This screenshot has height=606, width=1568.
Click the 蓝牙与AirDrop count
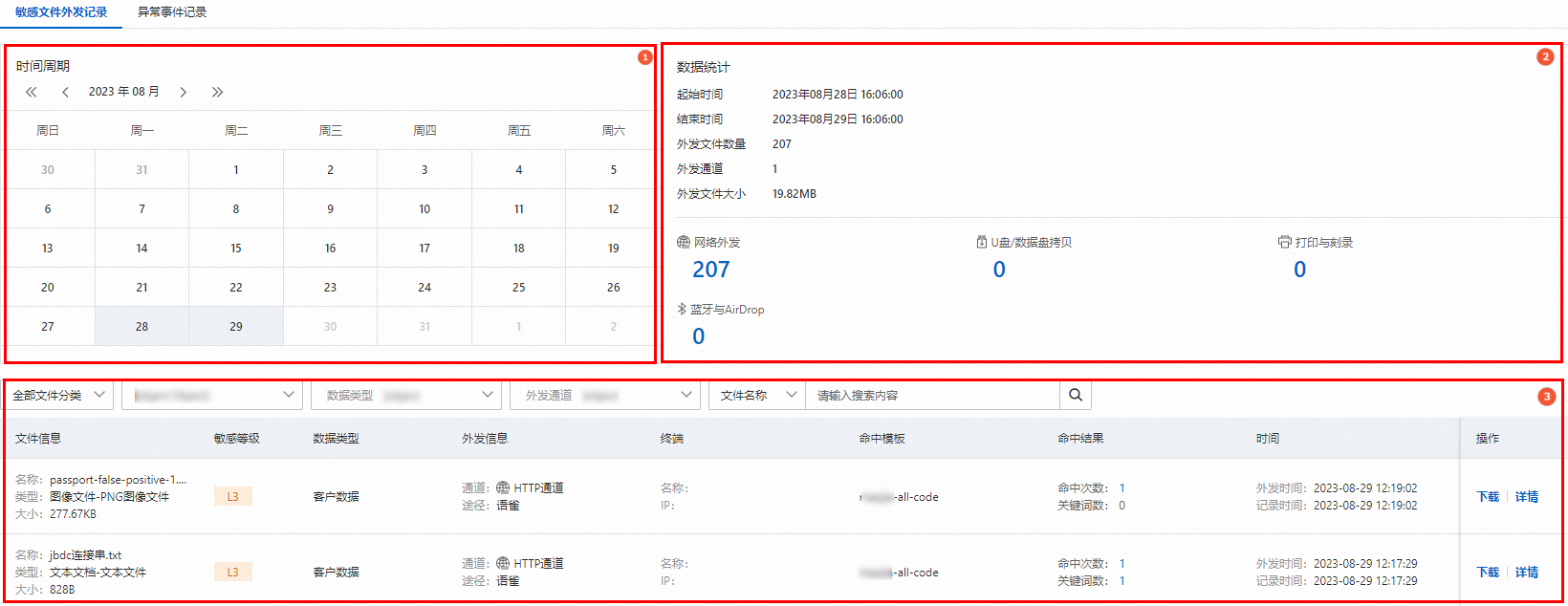(699, 336)
